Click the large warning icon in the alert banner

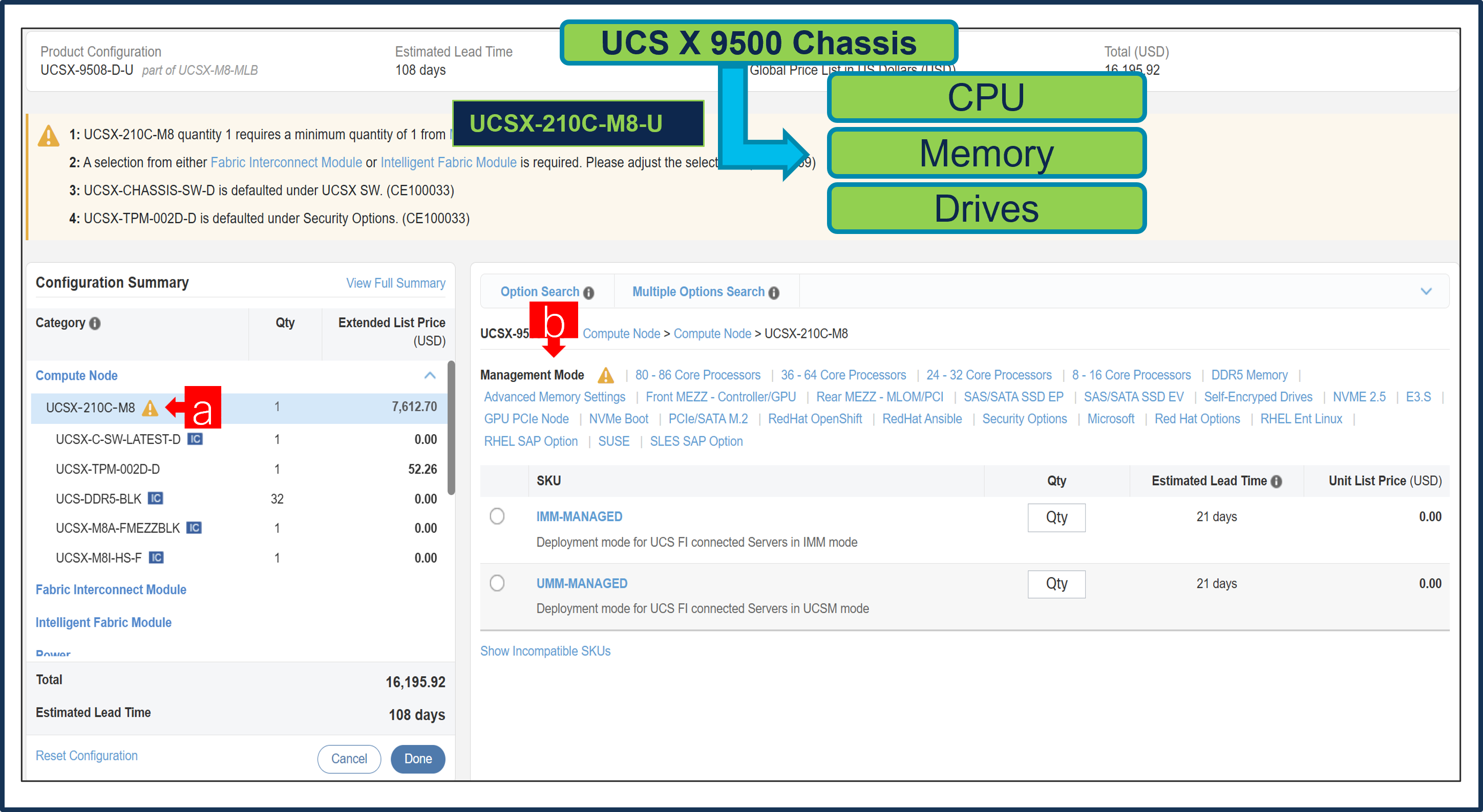(48, 136)
